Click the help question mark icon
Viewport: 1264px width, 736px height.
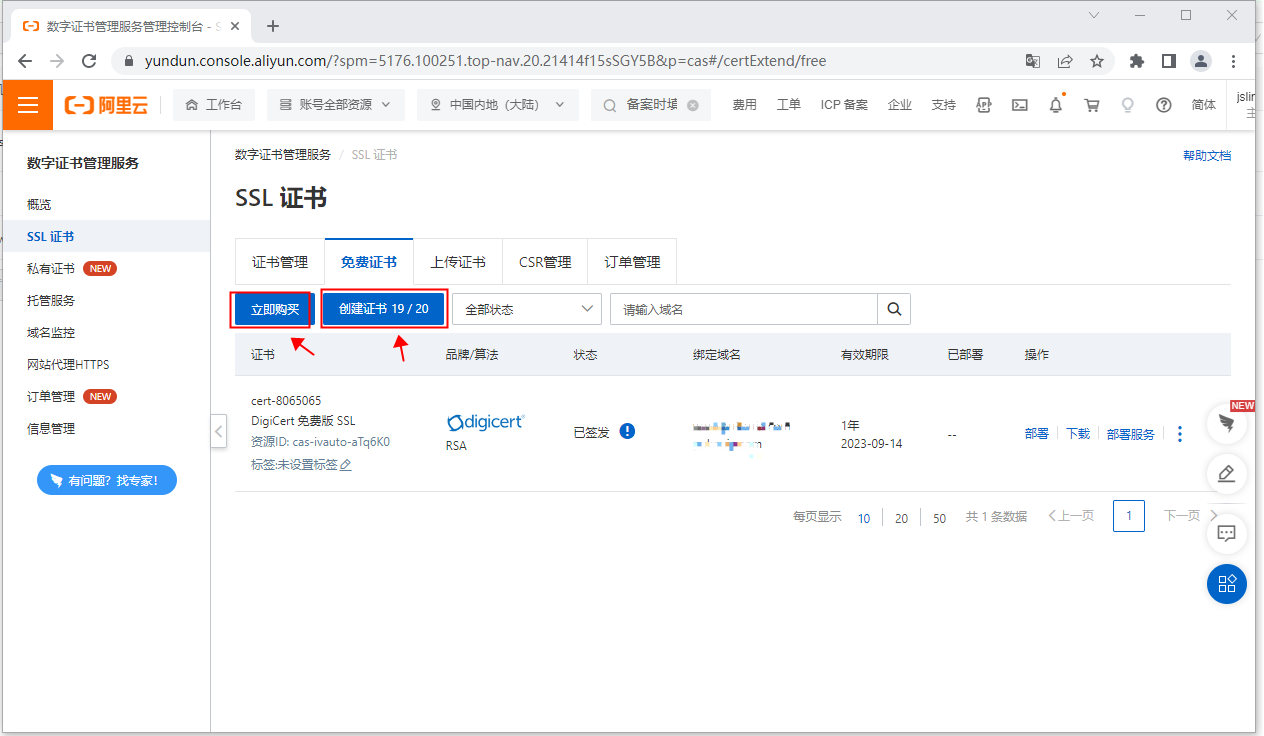1163,105
